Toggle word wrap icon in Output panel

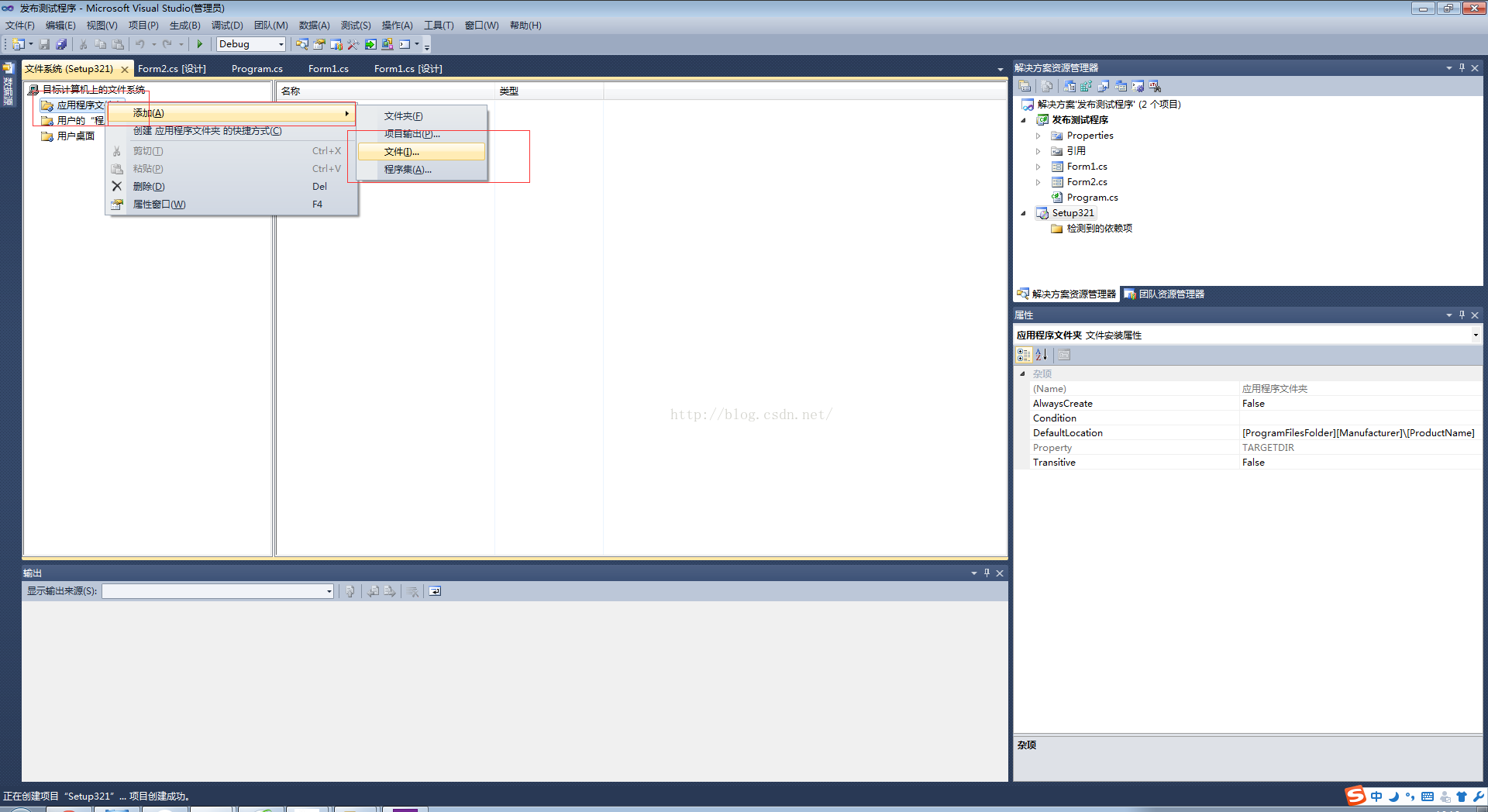[x=435, y=591]
